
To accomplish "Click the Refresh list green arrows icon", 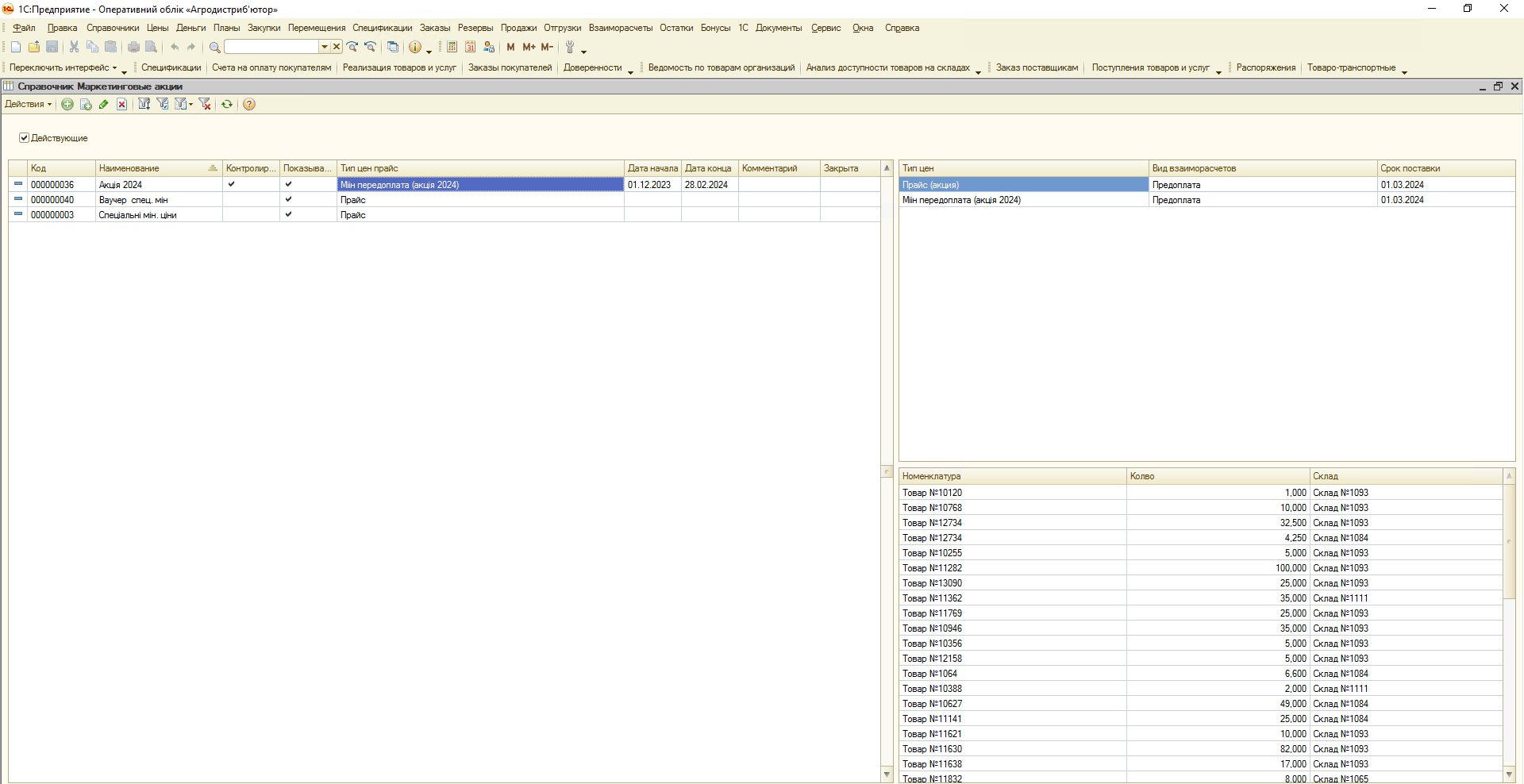I will (x=227, y=104).
